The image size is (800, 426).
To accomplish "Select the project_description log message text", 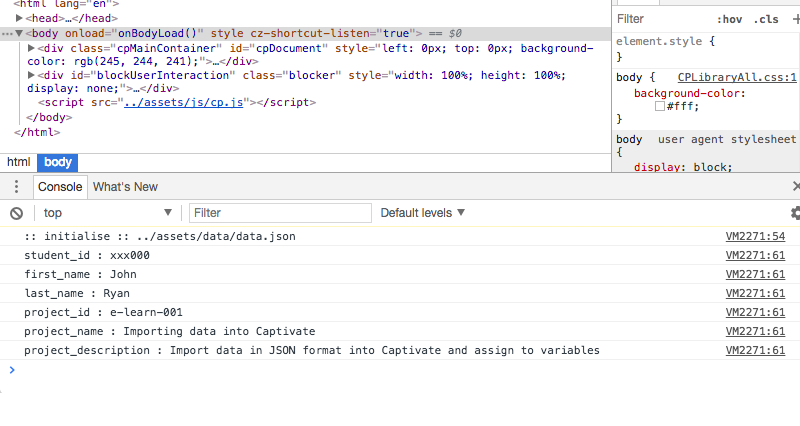I will (312, 350).
